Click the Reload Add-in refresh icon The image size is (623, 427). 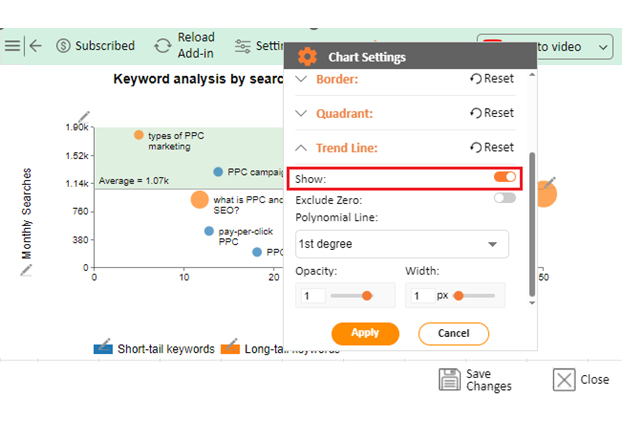click(163, 46)
